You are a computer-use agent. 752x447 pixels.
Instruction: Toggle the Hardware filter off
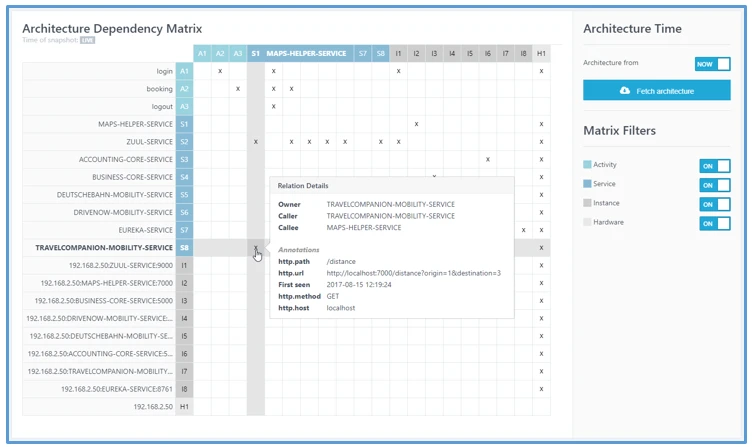(714, 223)
